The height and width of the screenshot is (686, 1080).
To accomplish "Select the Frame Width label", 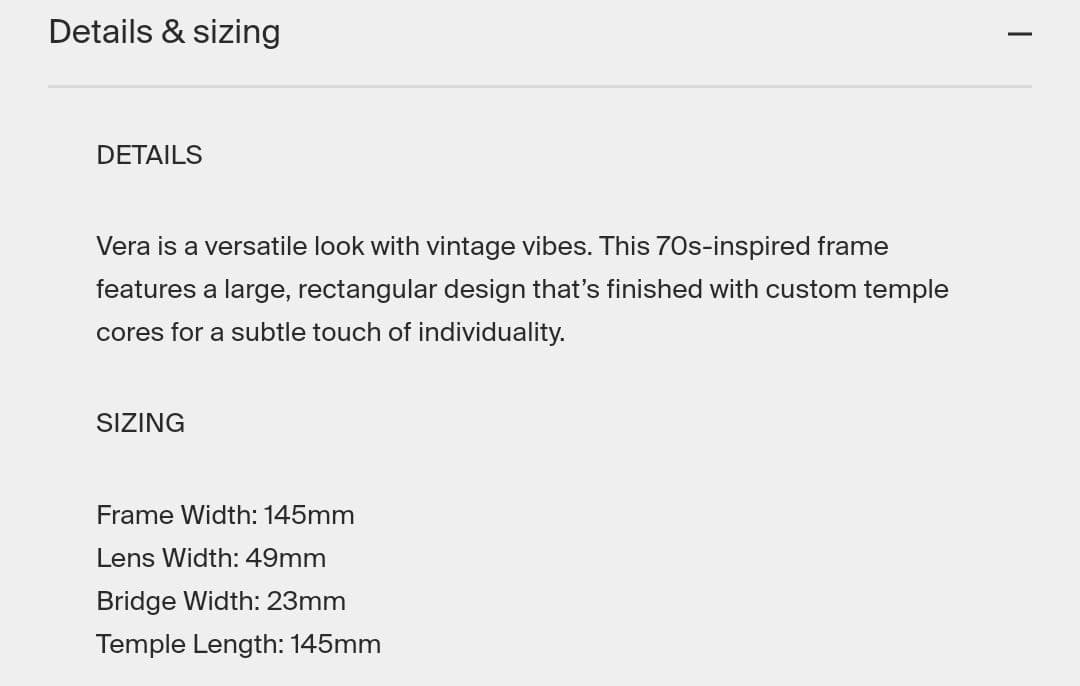I will [176, 515].
